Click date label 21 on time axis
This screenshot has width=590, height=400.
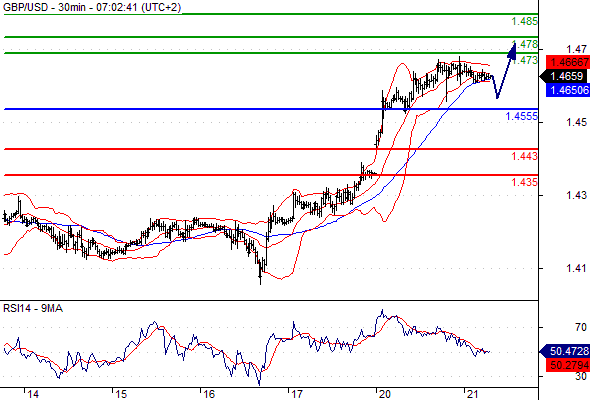tap(473, 394)
